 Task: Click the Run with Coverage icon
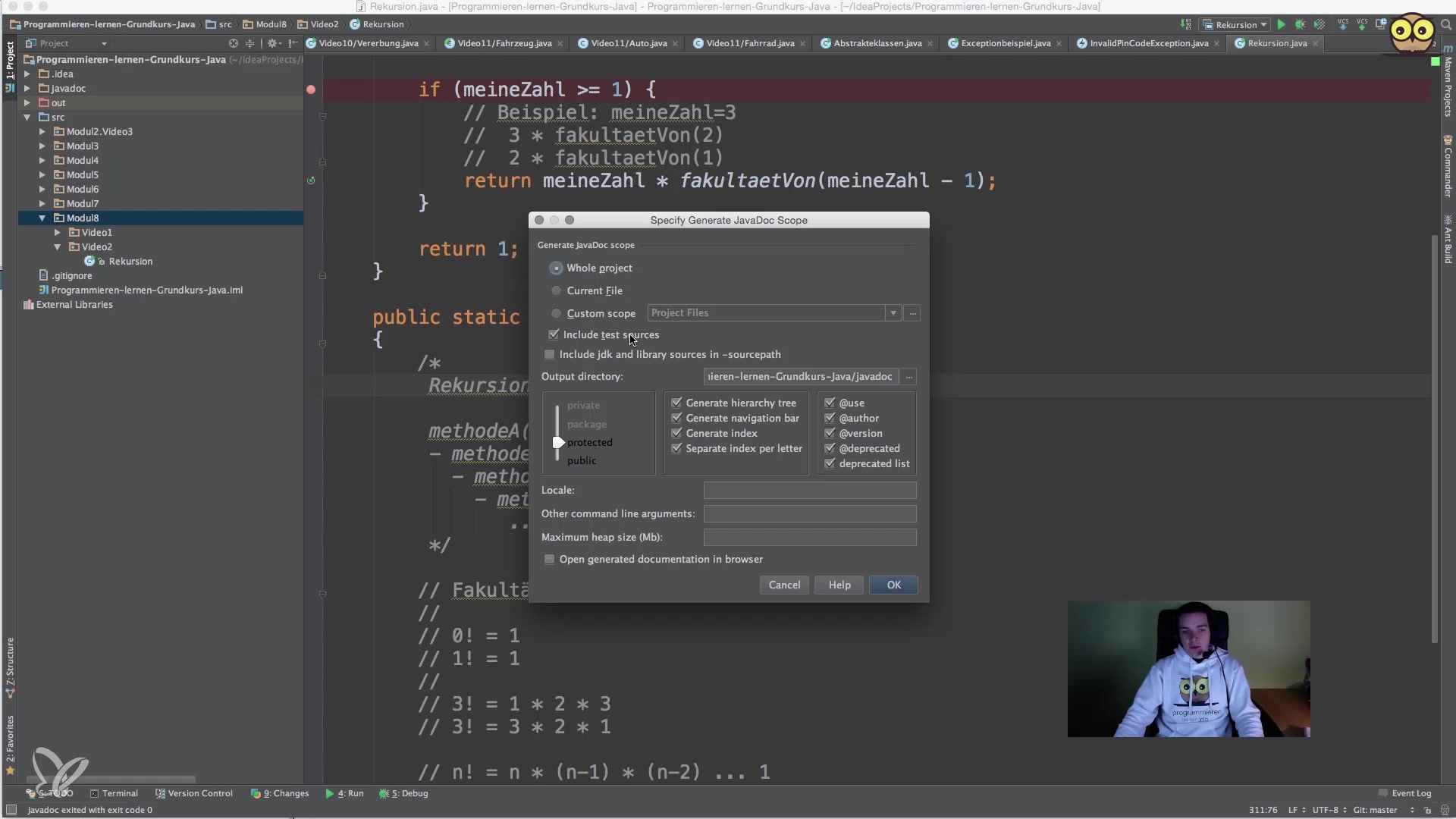point(1319,25)
